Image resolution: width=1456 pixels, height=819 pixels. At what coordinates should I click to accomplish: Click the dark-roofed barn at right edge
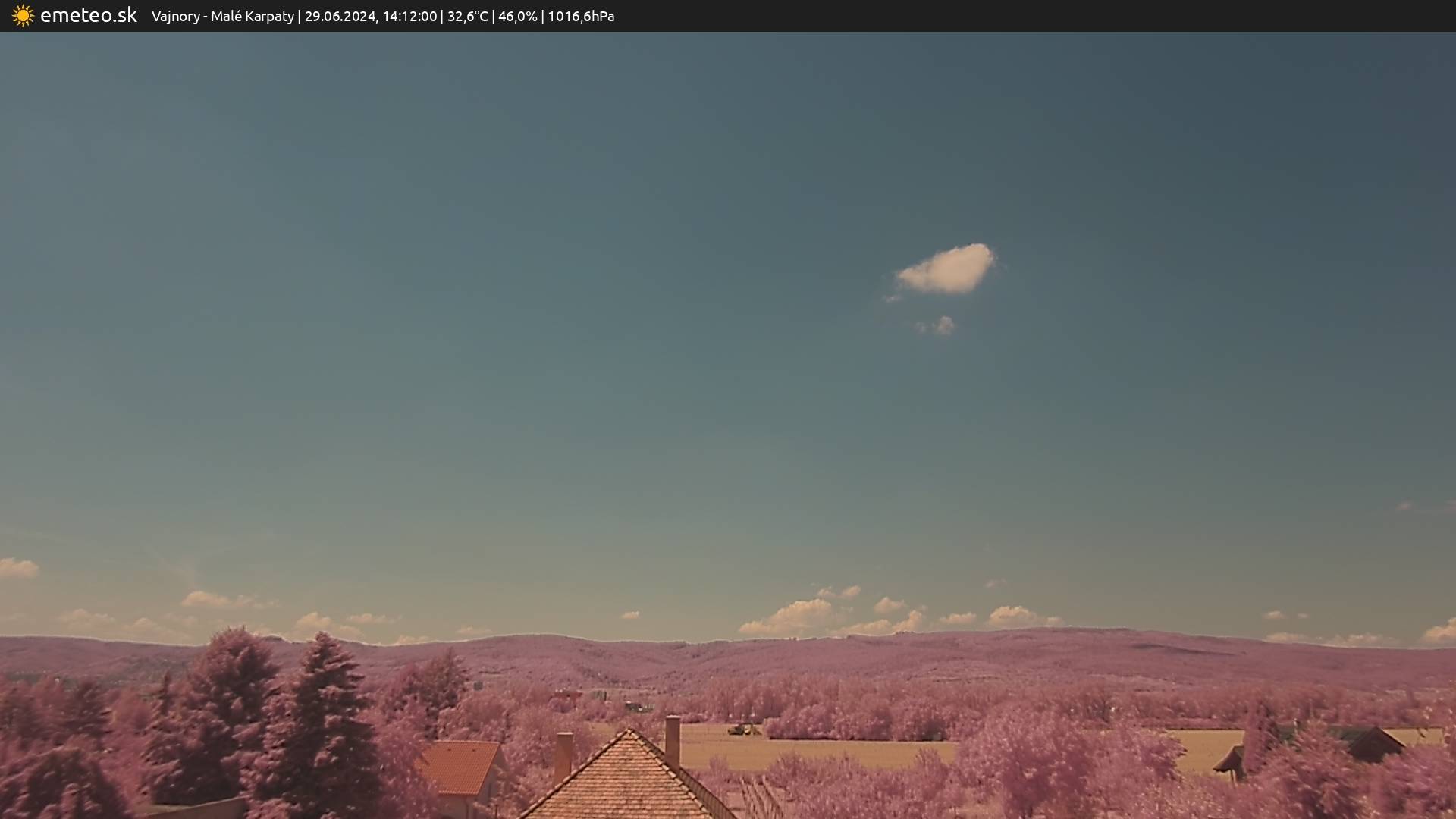click(1373, 745)
